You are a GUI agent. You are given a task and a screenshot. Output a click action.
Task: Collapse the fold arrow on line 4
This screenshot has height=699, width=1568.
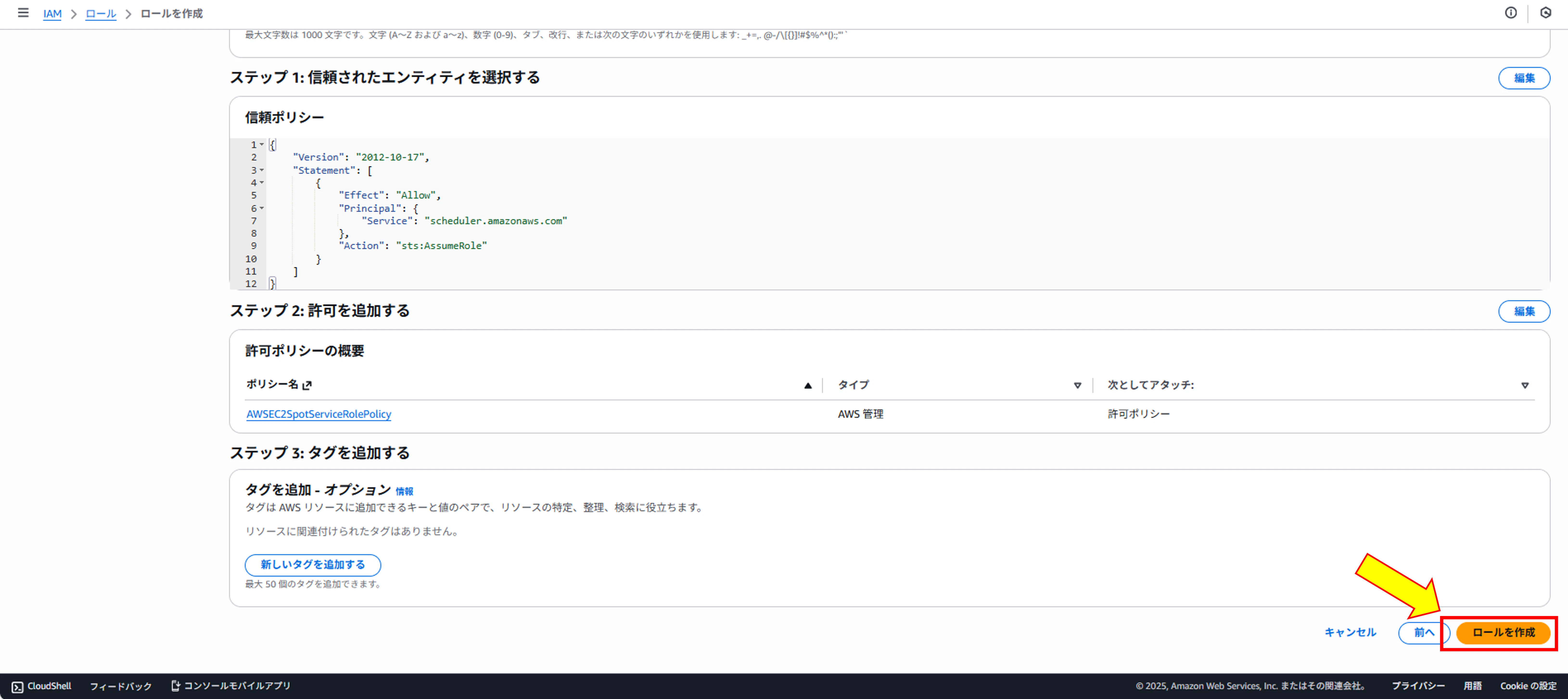(x=262, y=182)
